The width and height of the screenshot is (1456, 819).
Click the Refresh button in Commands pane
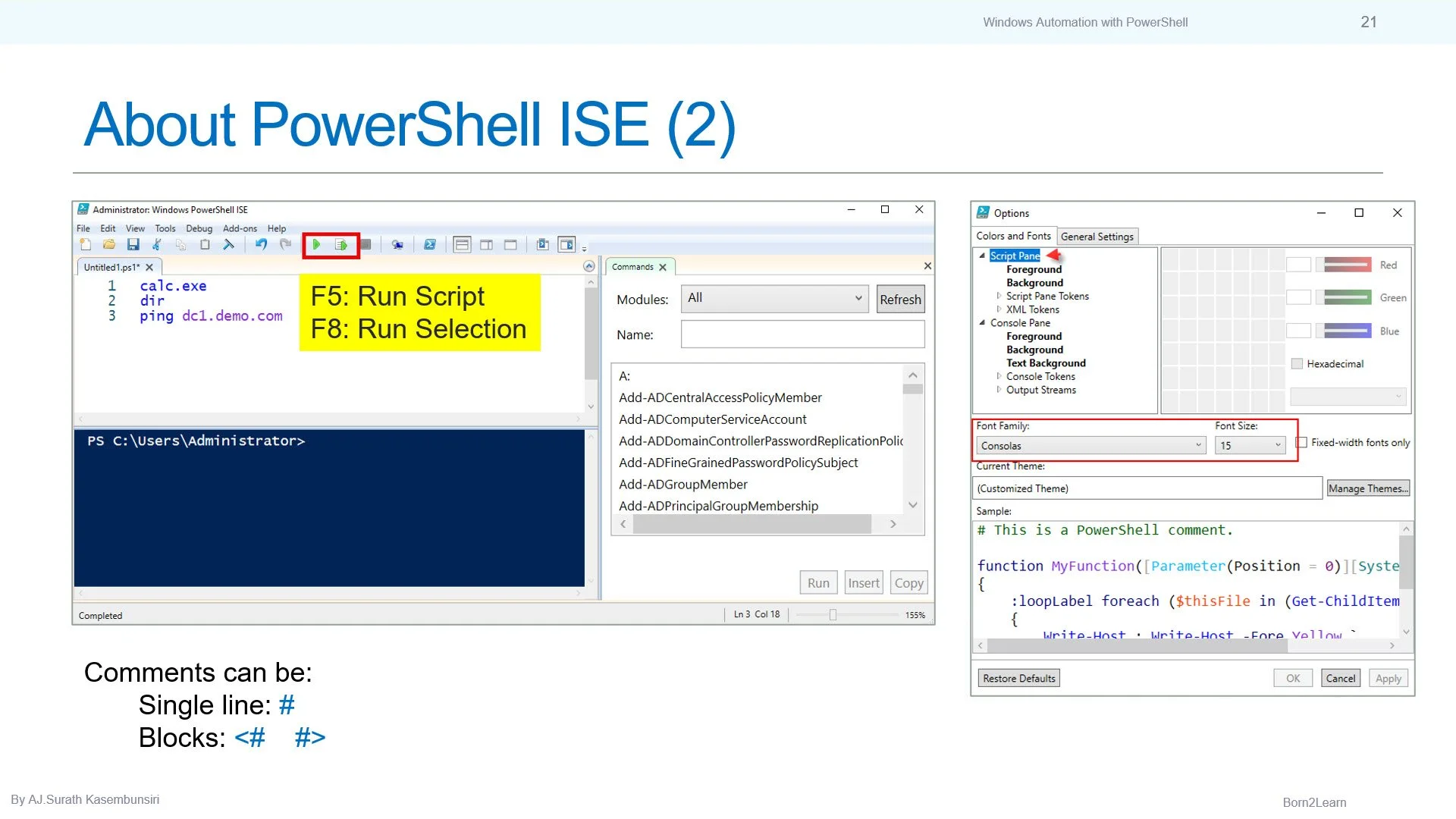(900, 300)
